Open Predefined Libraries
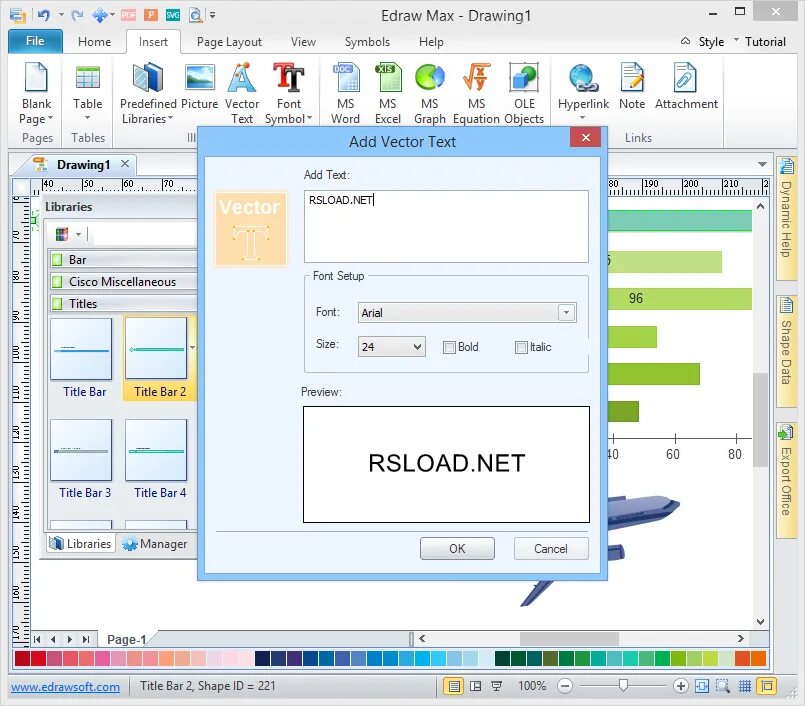 click(148, 92)
